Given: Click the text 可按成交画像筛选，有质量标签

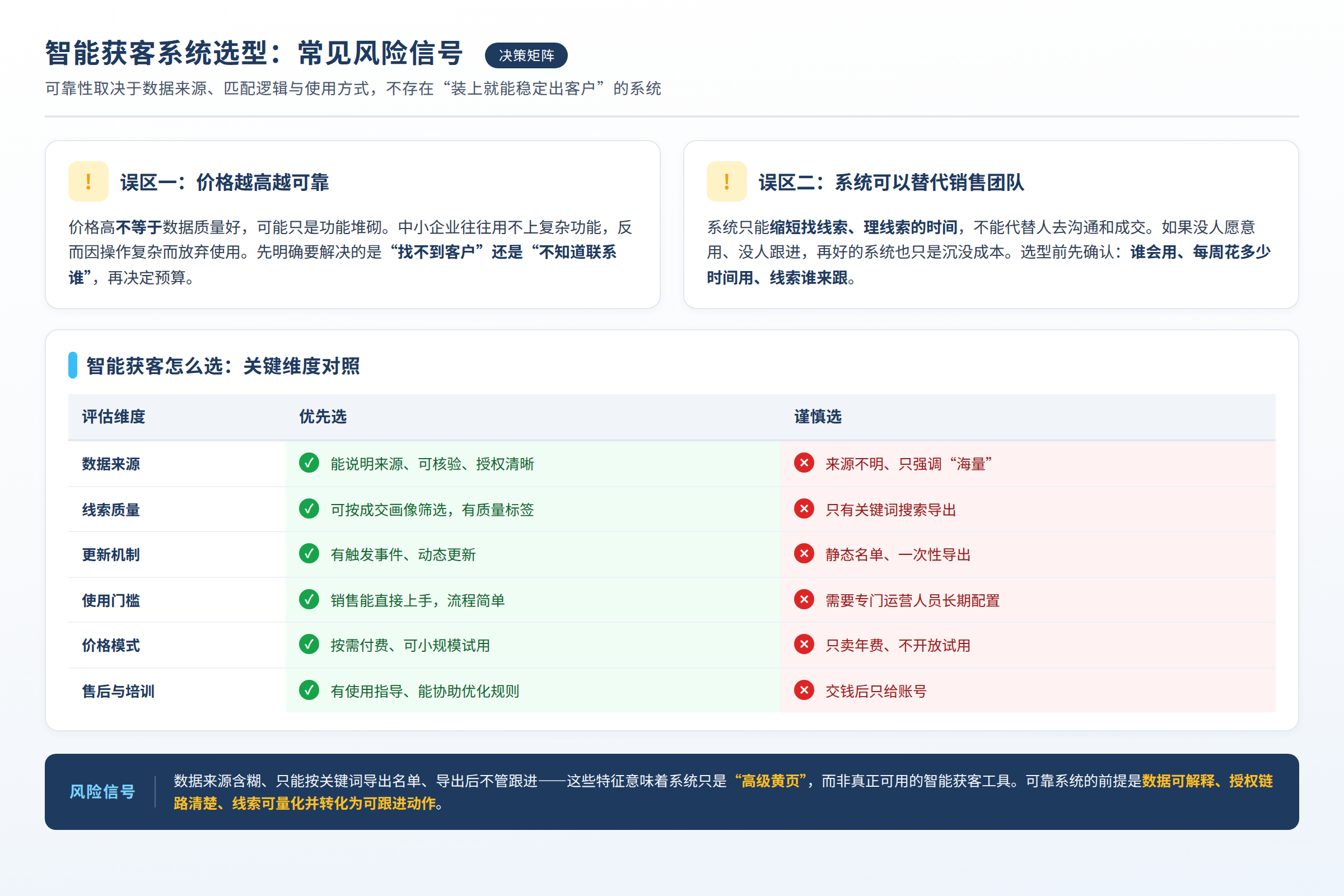Looking at the screenshot, I should click(432, 510).
